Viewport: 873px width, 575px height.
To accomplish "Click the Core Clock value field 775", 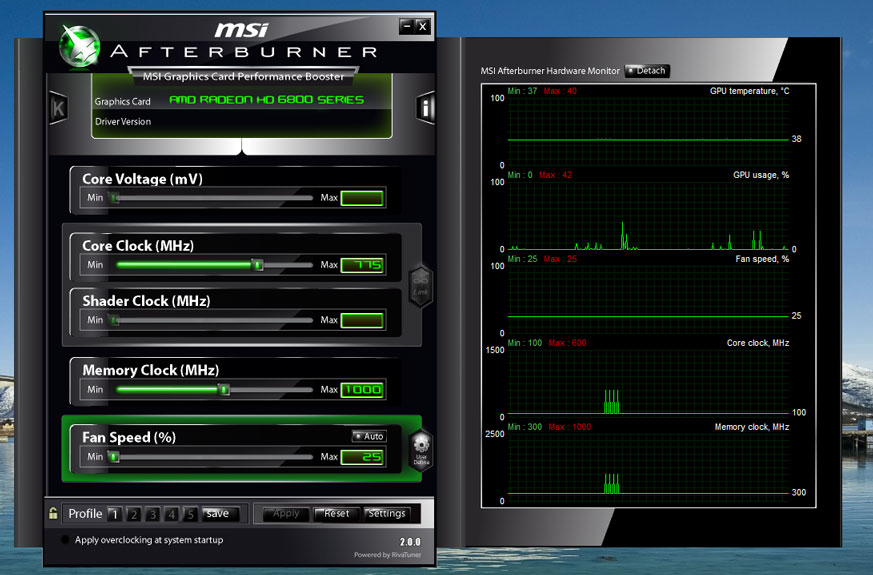I will coord(362,265).
